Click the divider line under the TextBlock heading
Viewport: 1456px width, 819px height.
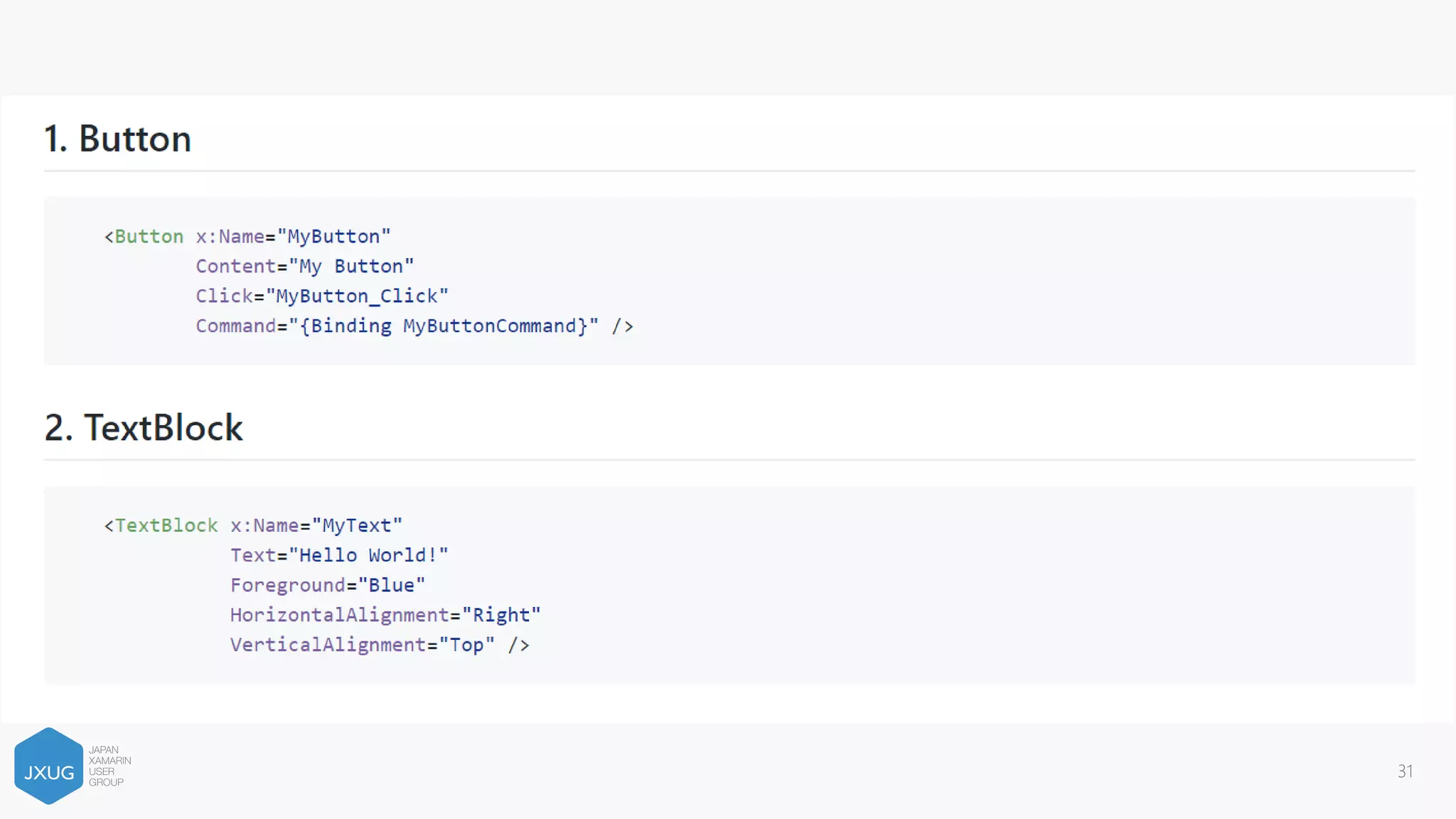tap(729, 460)
